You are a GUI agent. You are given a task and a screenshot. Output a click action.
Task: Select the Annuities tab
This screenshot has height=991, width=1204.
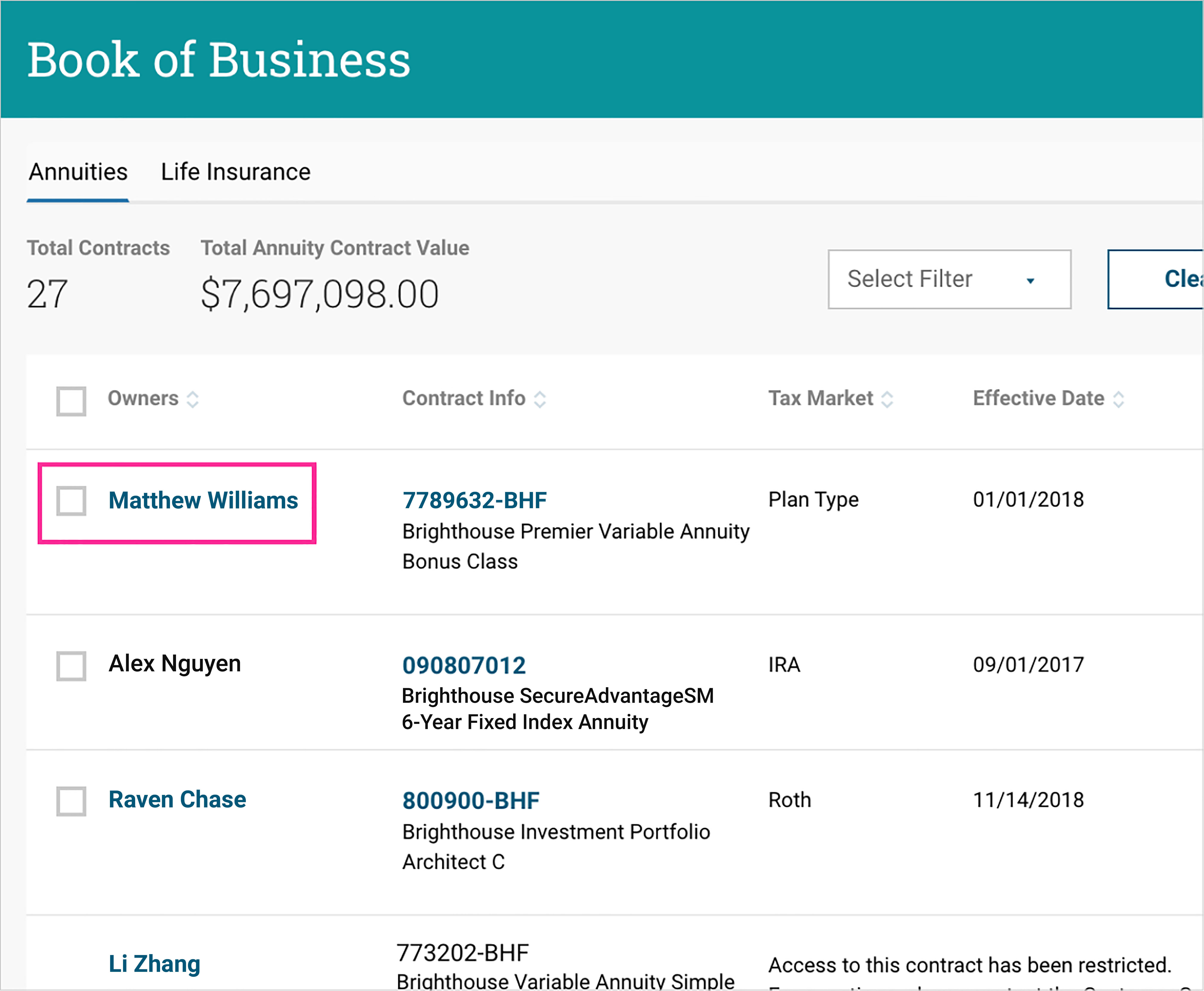(78, 172)
